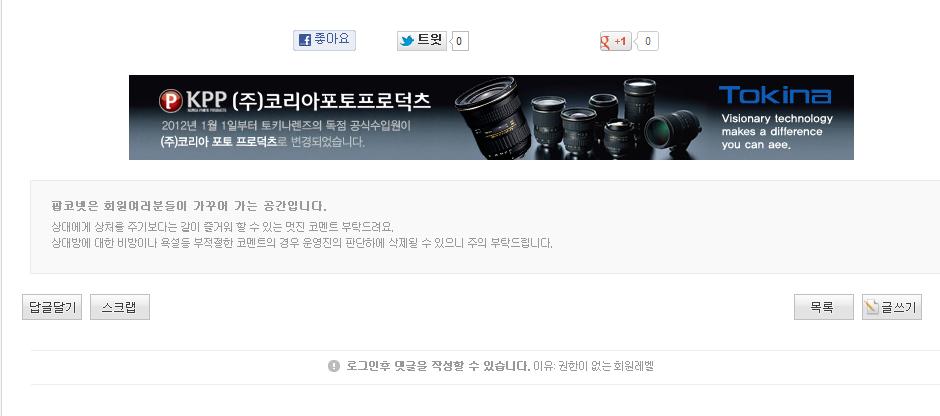The width and height of the screenshot is (940, 416).
Task: Click the 스크랩 scrap button
Action: (120, 308)
